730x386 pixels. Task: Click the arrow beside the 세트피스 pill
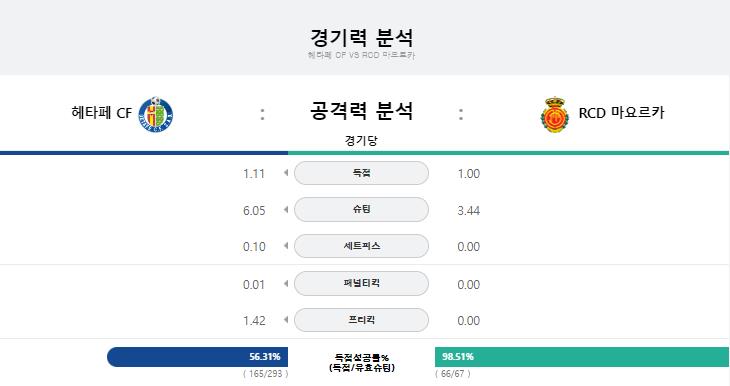click(286, 246)
